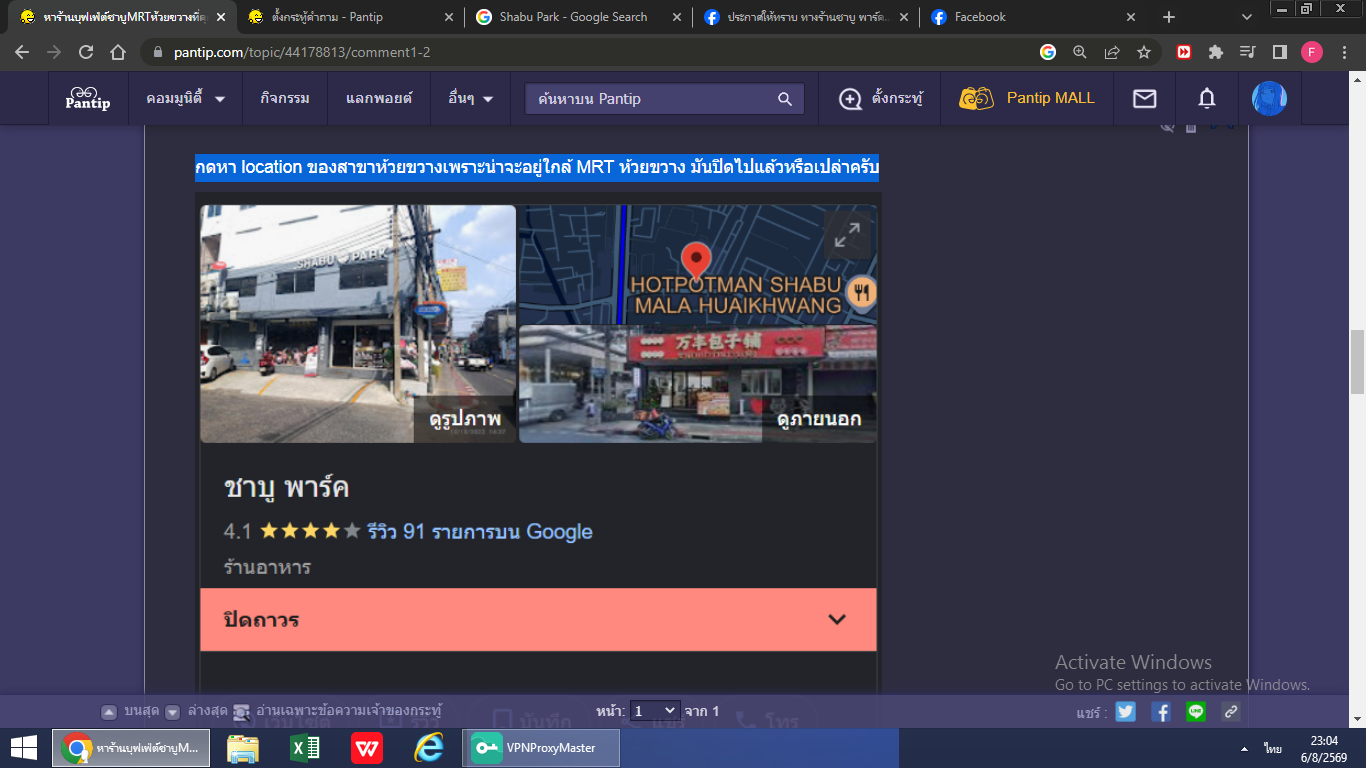
Task: Open the new tab plus button
Action: pos(1169,17)
